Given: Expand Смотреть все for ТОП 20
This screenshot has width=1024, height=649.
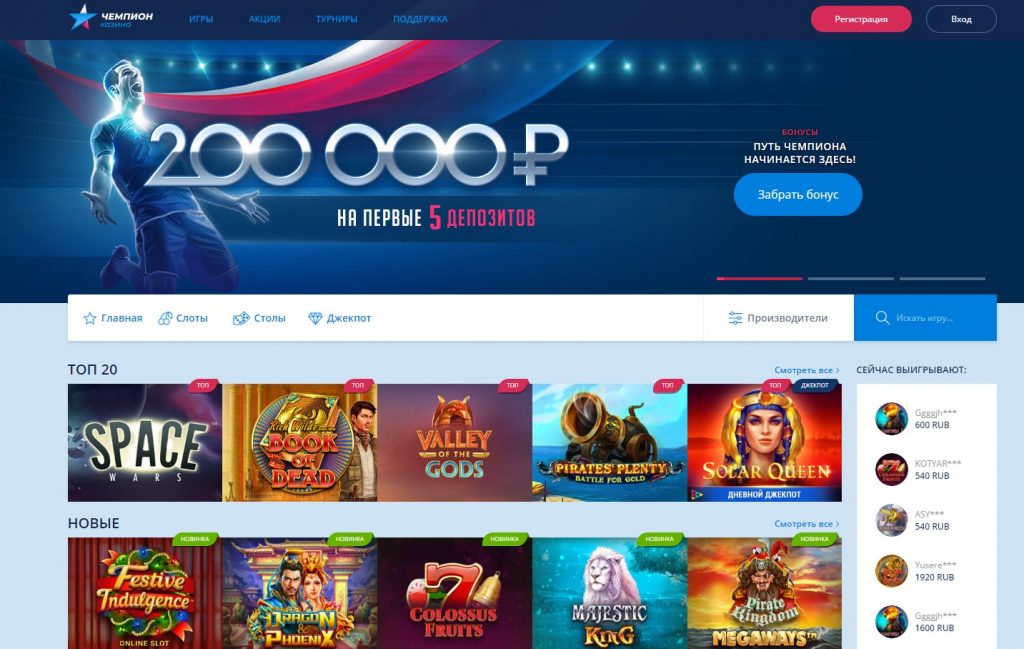Looking at the screenshot, I should pos(807,370).
